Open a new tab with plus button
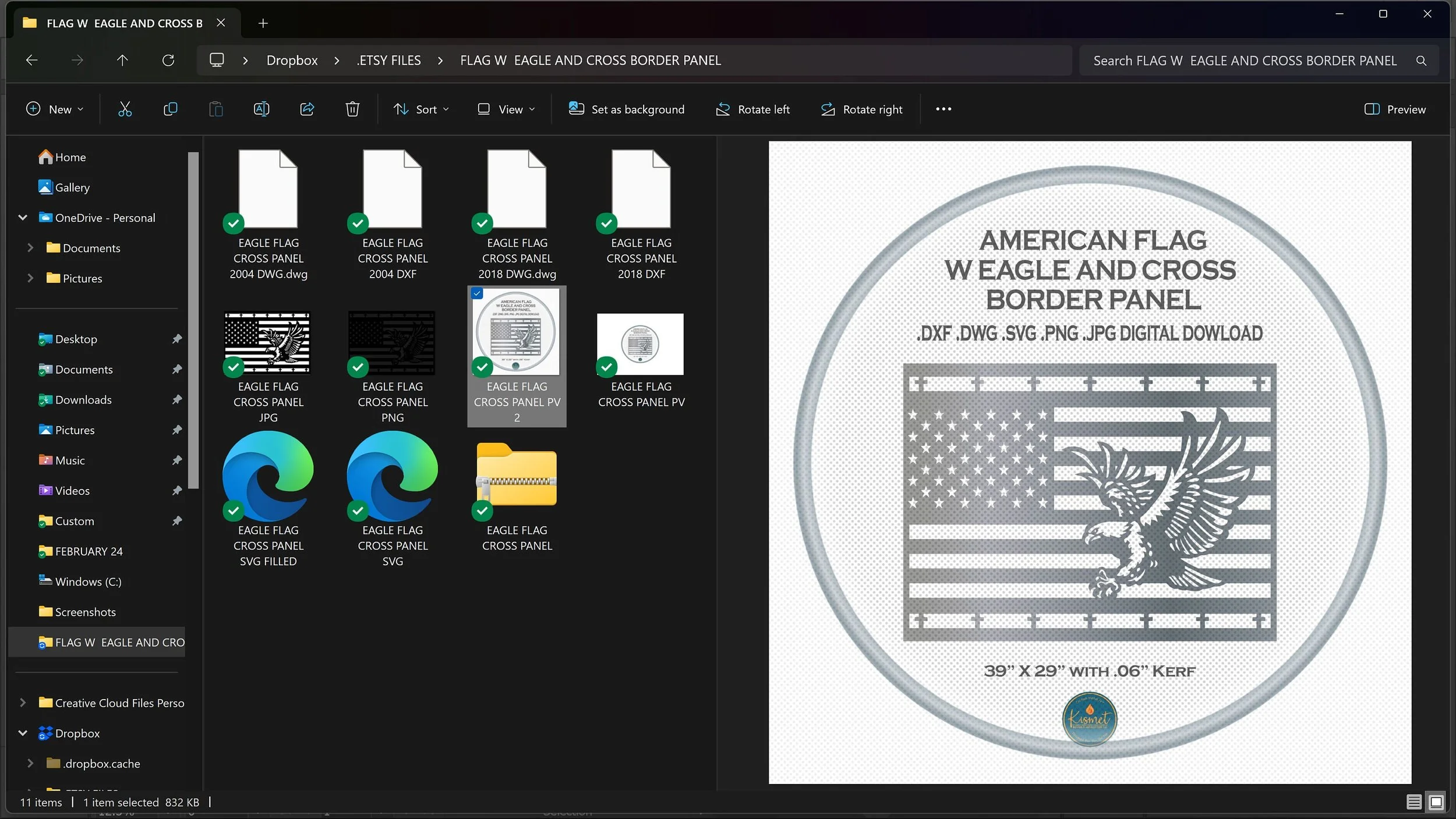The width and height of the screenshot is (1456, 819). (x=263, y=23)
